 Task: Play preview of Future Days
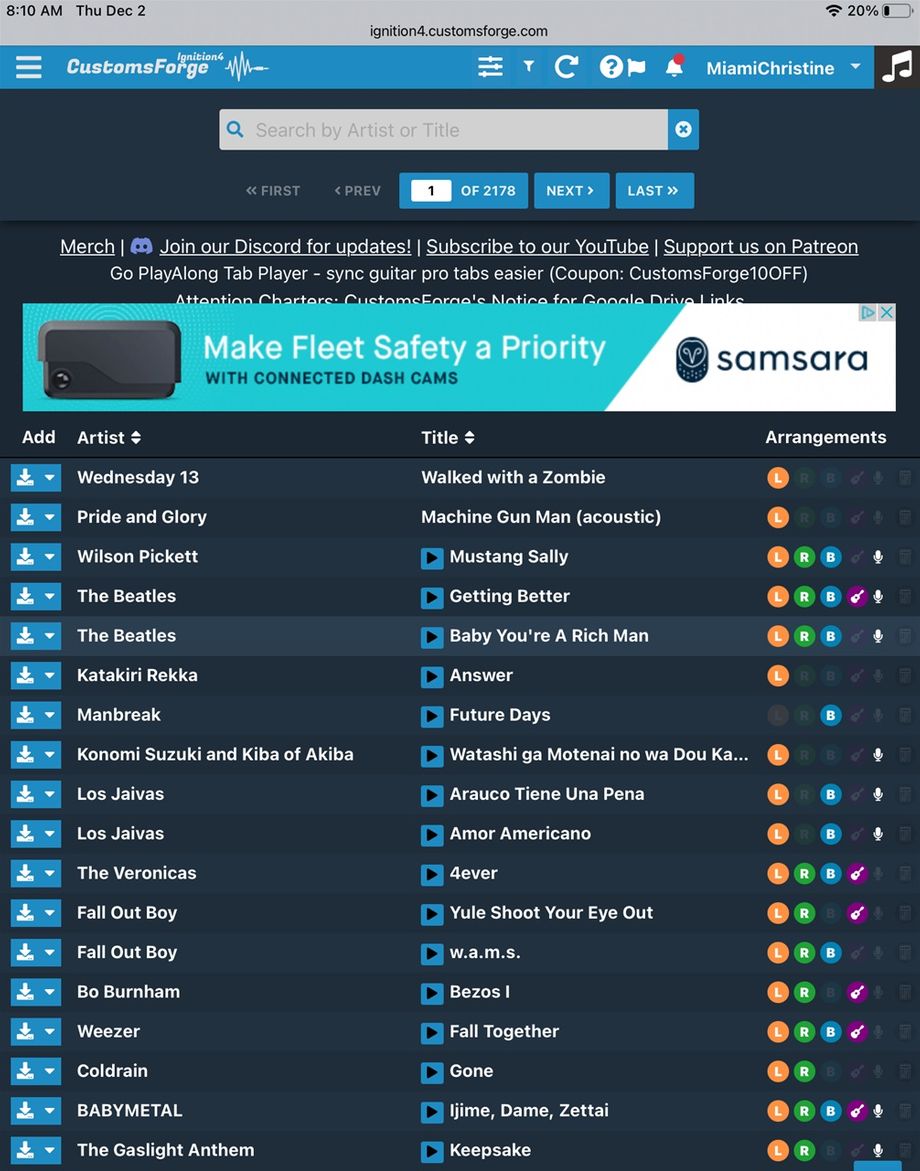pos(432,715)
